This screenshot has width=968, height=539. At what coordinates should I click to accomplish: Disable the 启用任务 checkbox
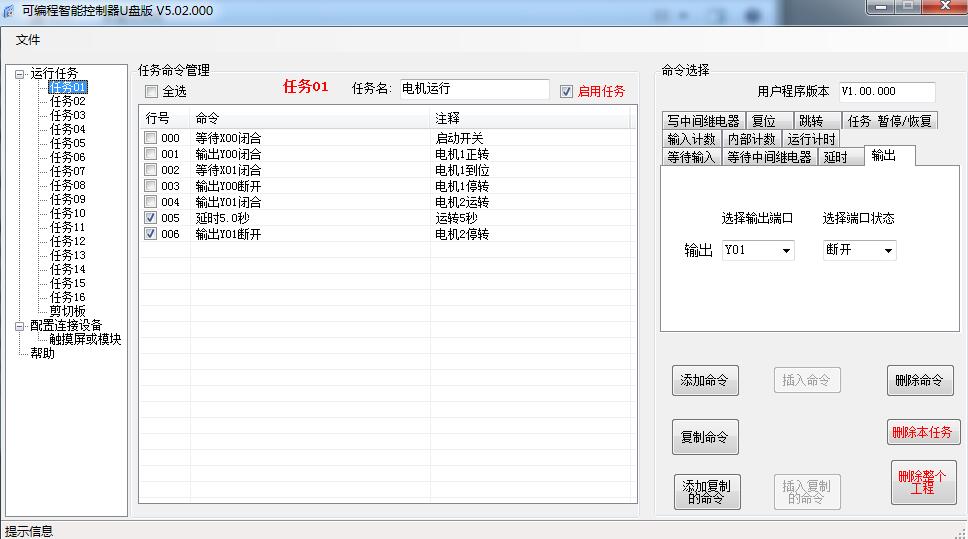pos(567,91)
